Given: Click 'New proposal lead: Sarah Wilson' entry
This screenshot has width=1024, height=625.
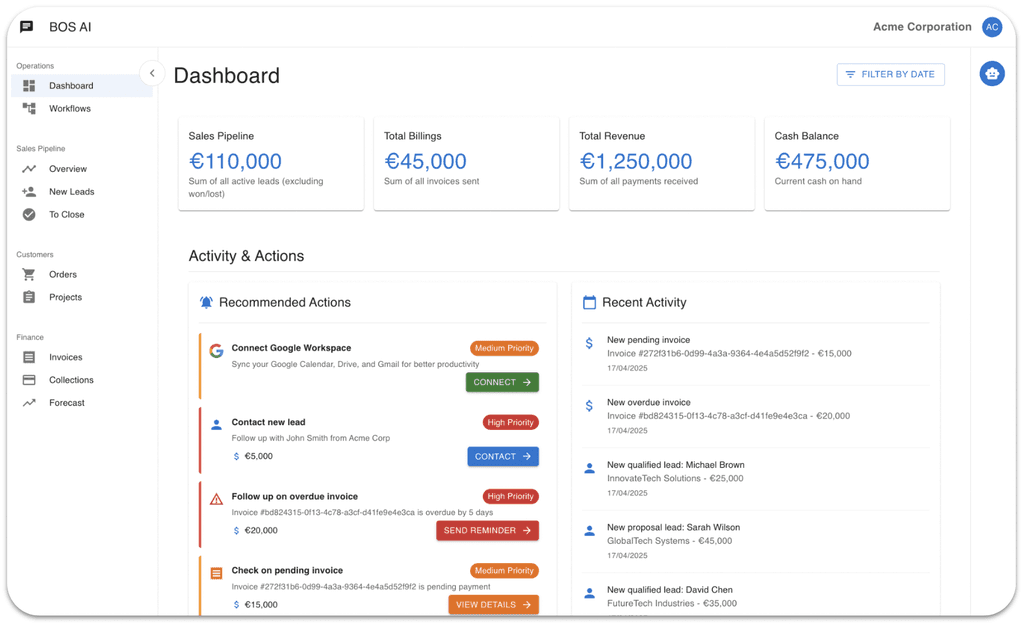Looking at the screenshot, I should pyautogui.click(x=673, y=528).
